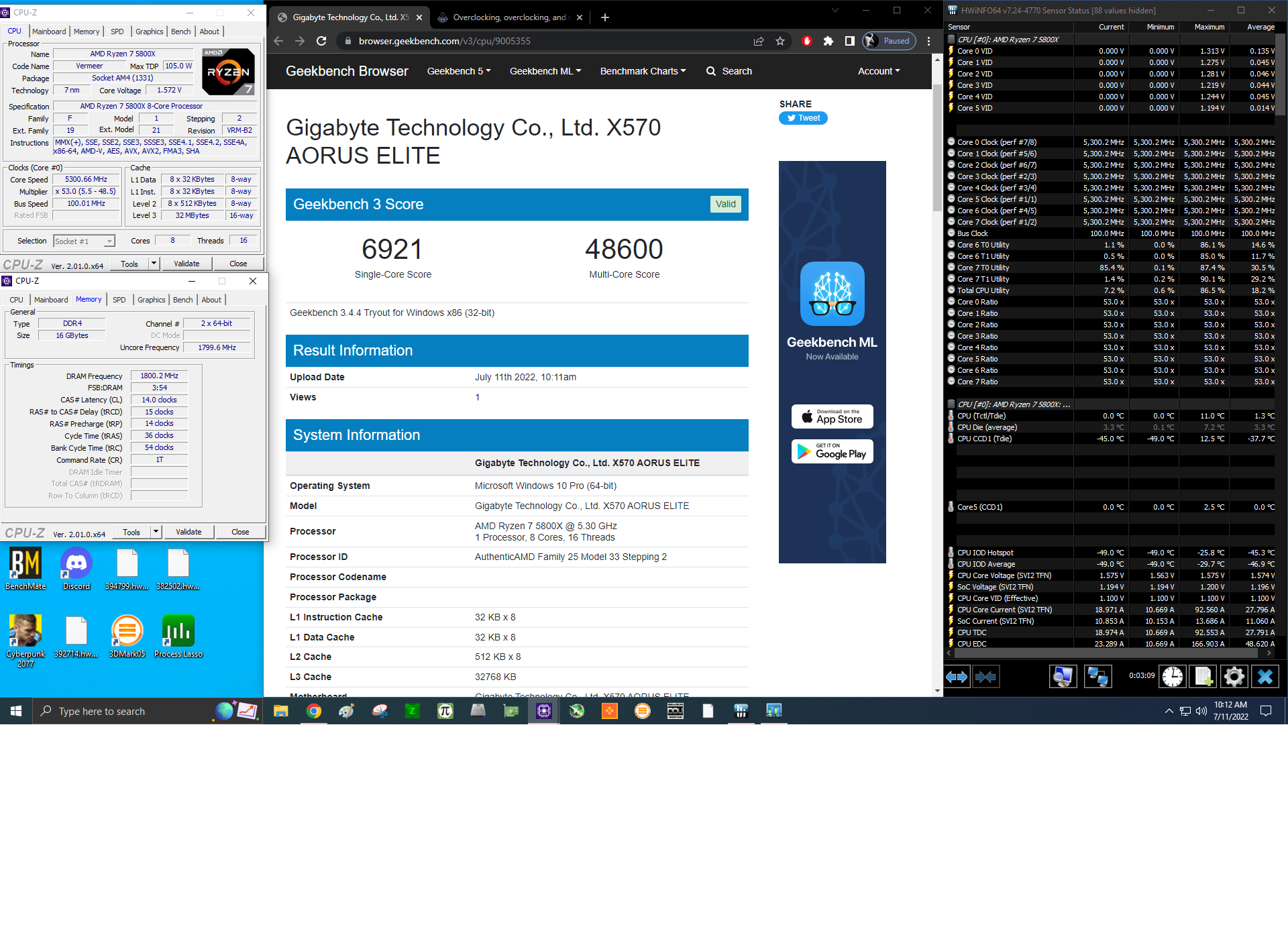Select the 394799.hw... file on desktop
The width and height of the screenshot is (1288, 947).
coord(127,569)
